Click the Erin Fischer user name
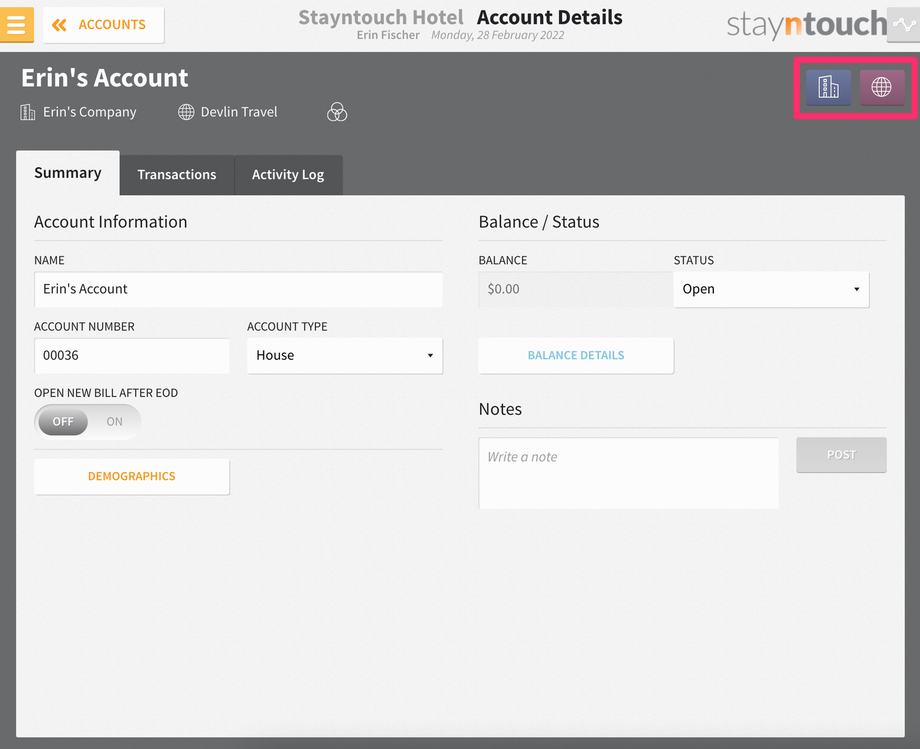Viewport: 920px width, 749px height. [388, 35]
